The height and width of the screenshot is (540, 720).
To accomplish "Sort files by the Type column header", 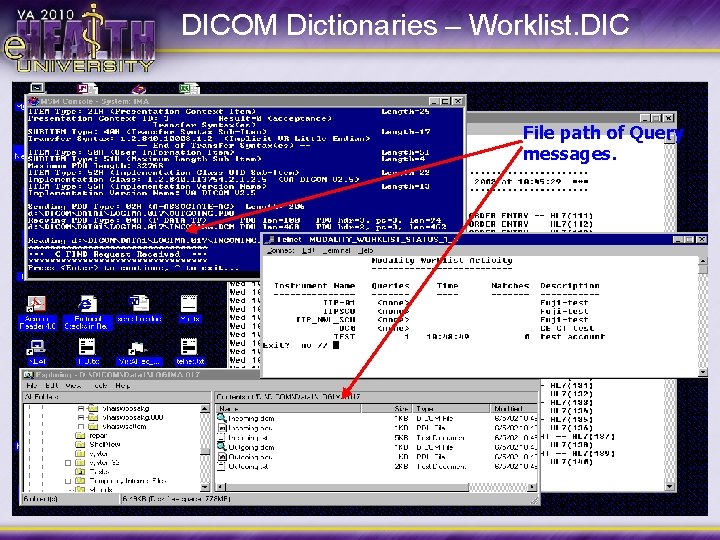I will 450,408.
